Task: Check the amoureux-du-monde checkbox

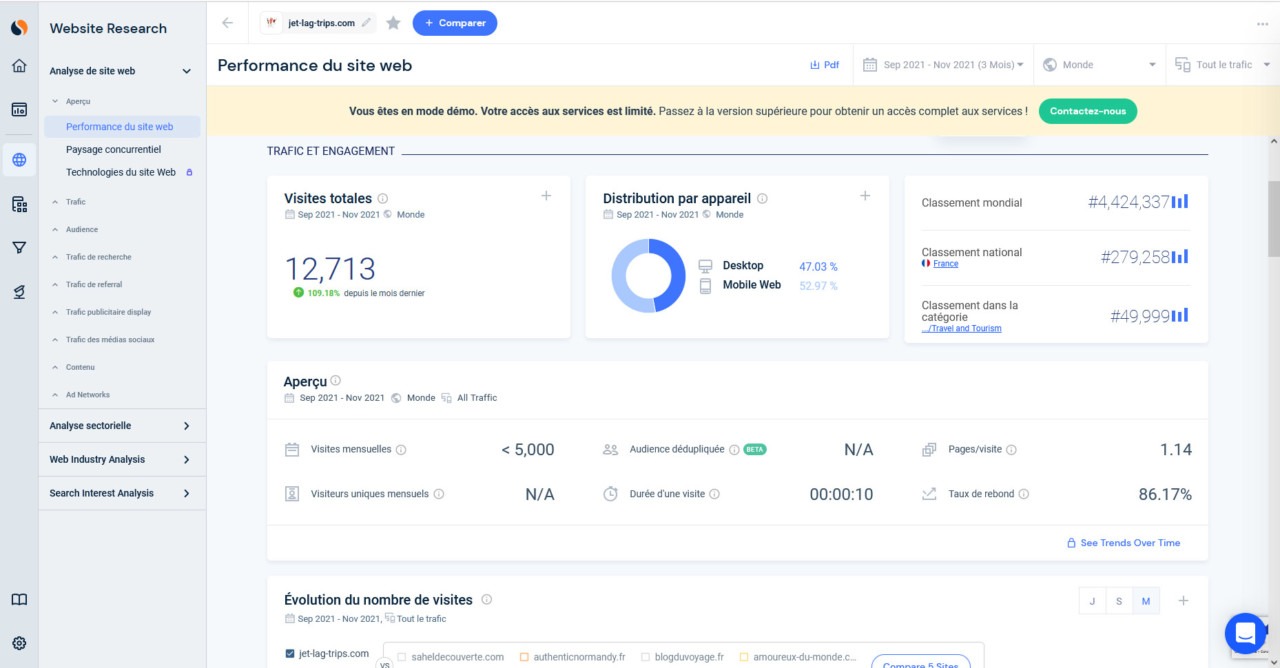Action: pyautogui.click(x=744, y=657)
